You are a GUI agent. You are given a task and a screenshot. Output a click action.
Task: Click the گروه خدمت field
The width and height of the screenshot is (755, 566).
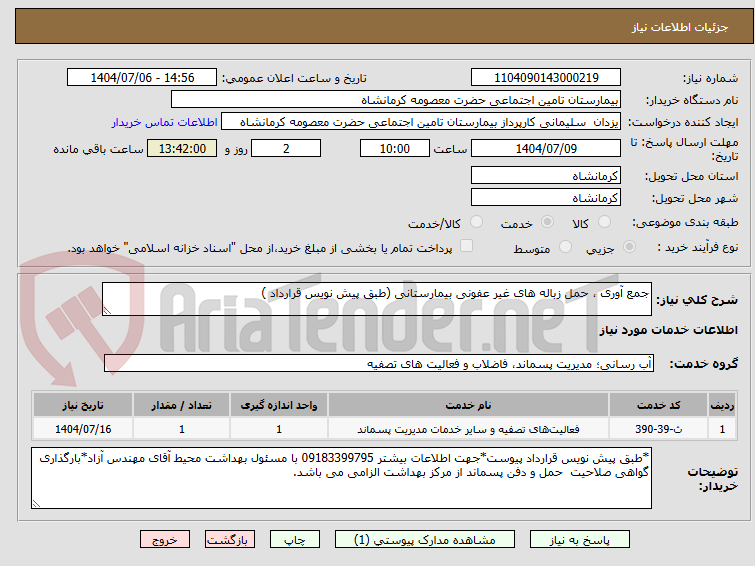click(379, 364)
